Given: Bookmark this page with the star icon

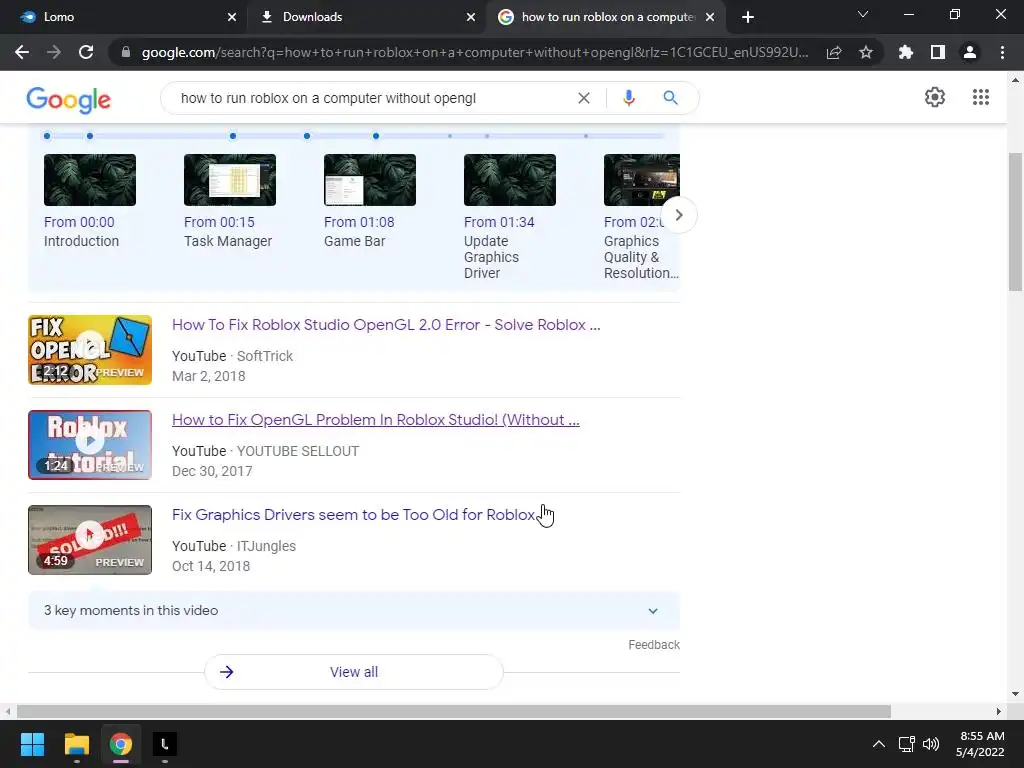Looking at the screenshot, I should (866, 52).
